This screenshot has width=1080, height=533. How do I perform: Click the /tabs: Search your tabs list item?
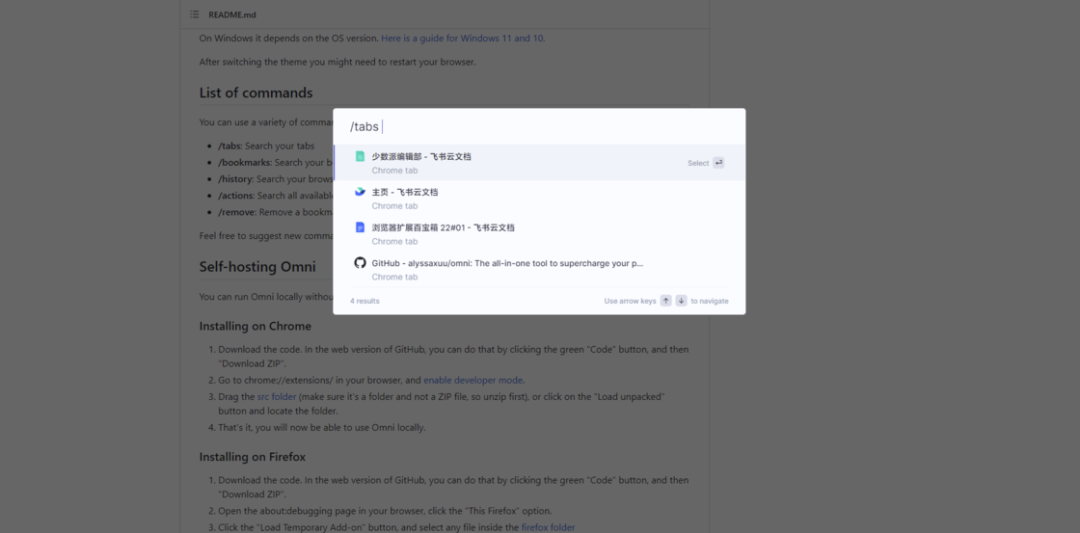pyautogui.click(x=266, y=146)
